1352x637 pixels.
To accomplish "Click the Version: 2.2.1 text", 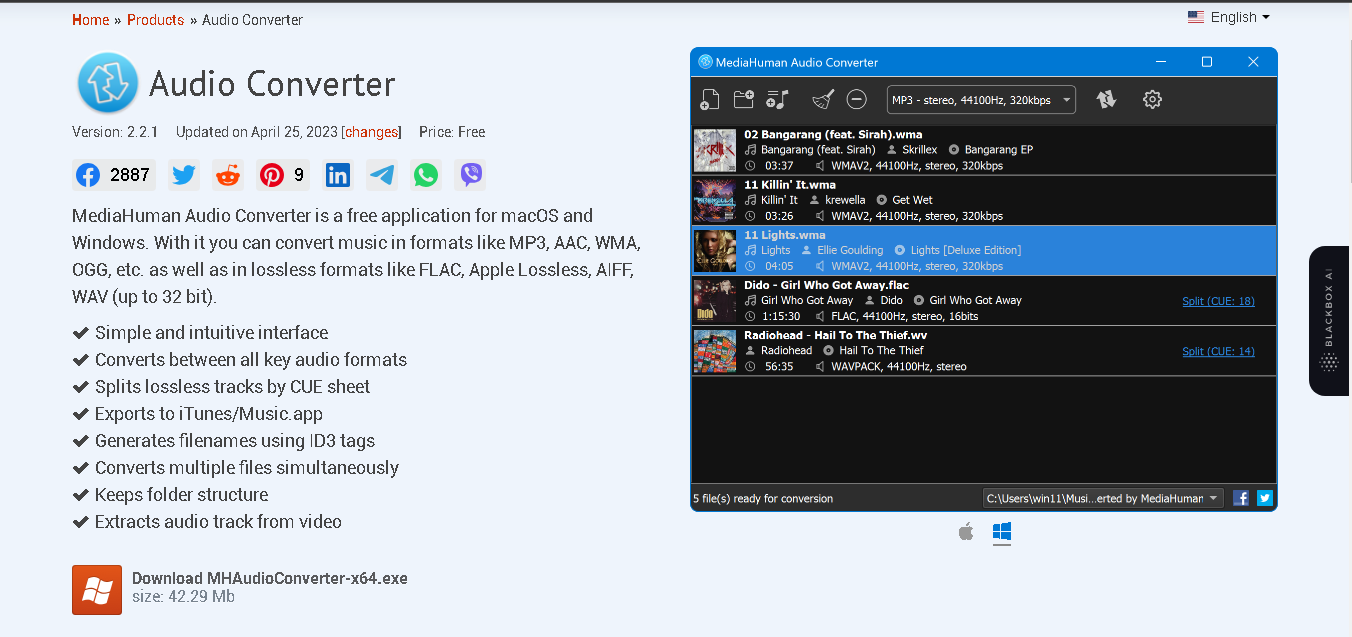I will (115, 132).
